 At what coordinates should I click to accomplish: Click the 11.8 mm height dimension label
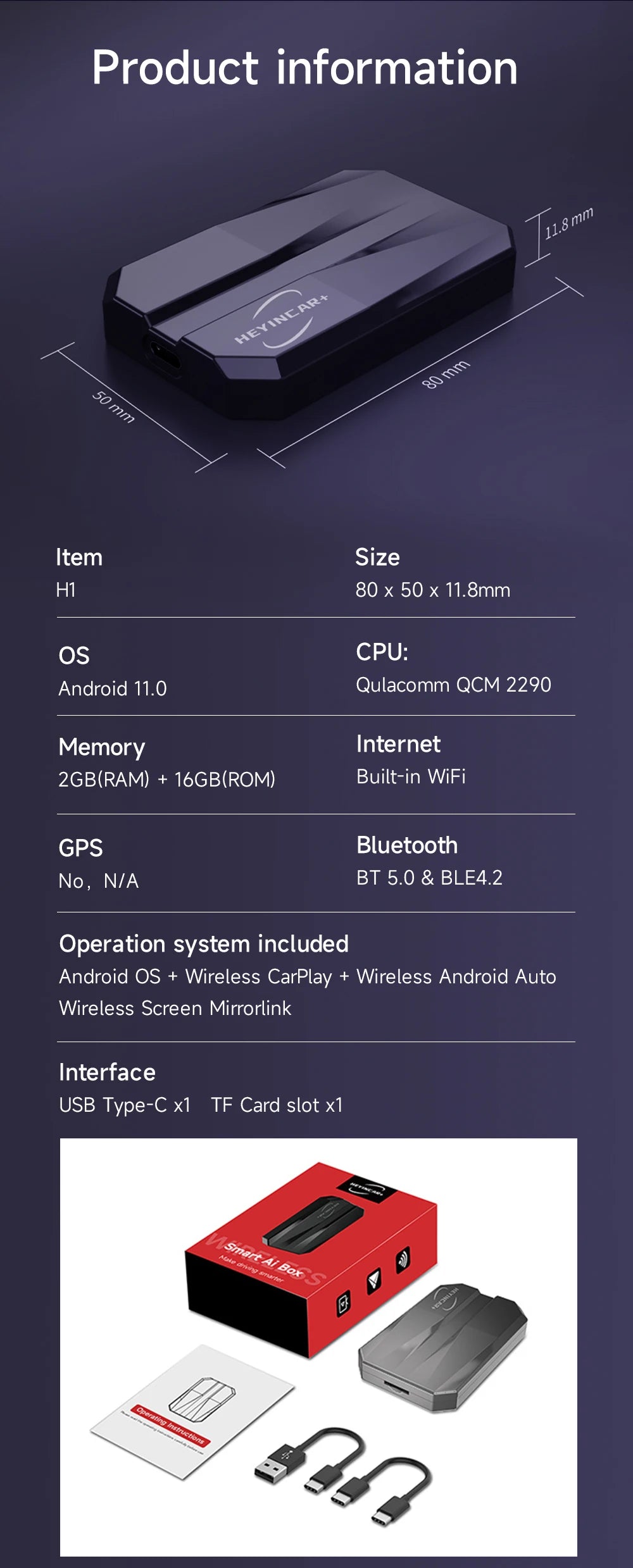click(568, 223)
